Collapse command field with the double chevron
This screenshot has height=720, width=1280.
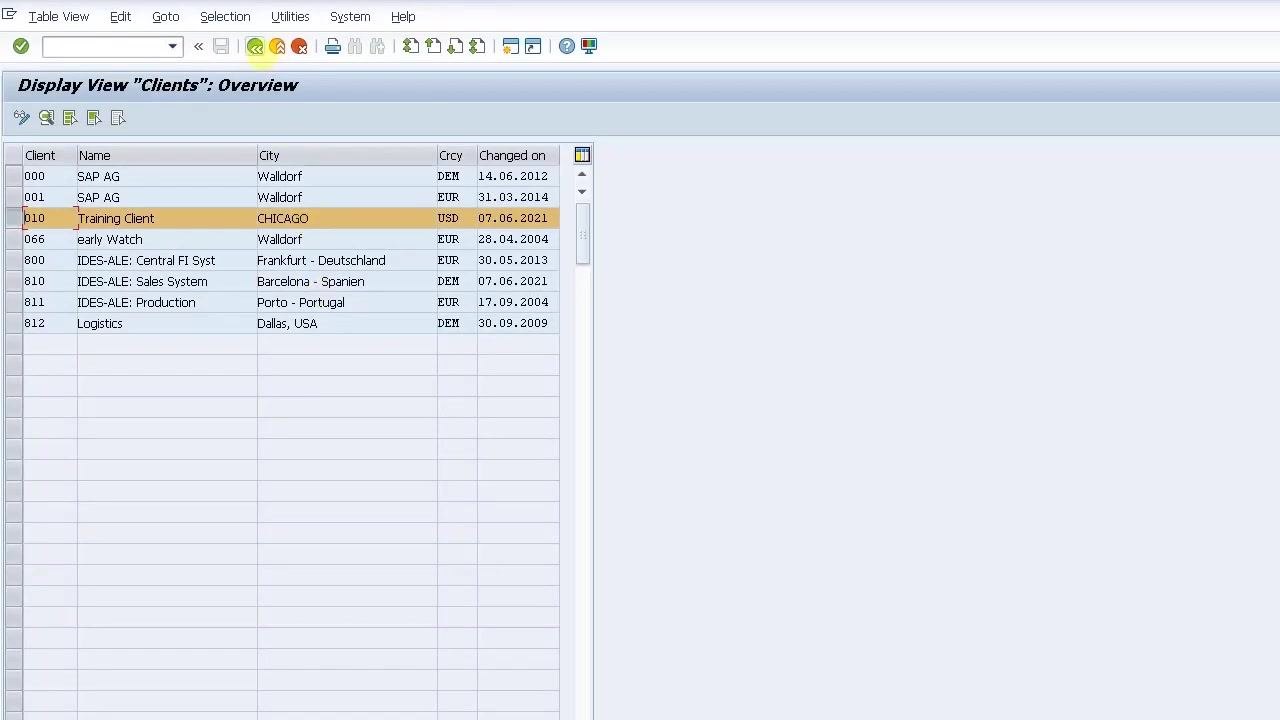[x=198, y=46]
